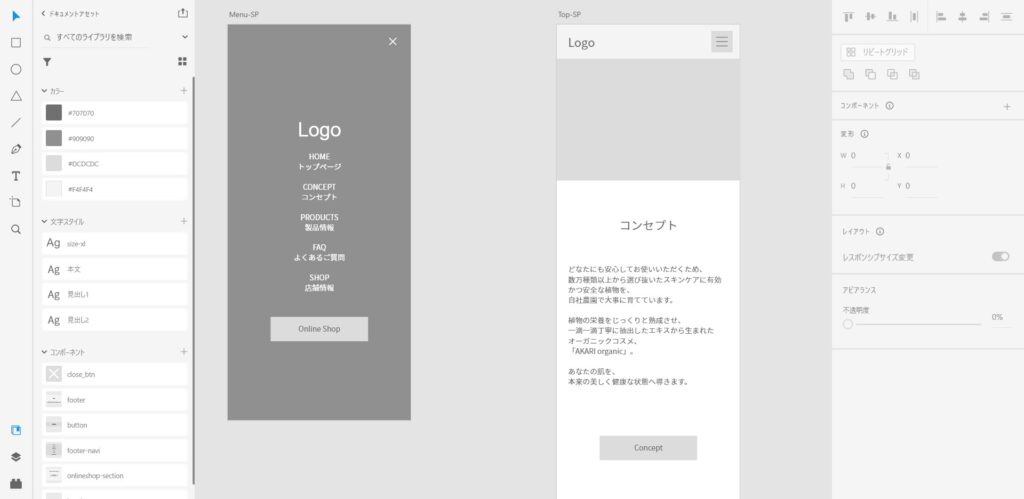Click the hamburger menu on Top-SP
The height and width of the screenshot is (499, 1024).
coord(722,42)
